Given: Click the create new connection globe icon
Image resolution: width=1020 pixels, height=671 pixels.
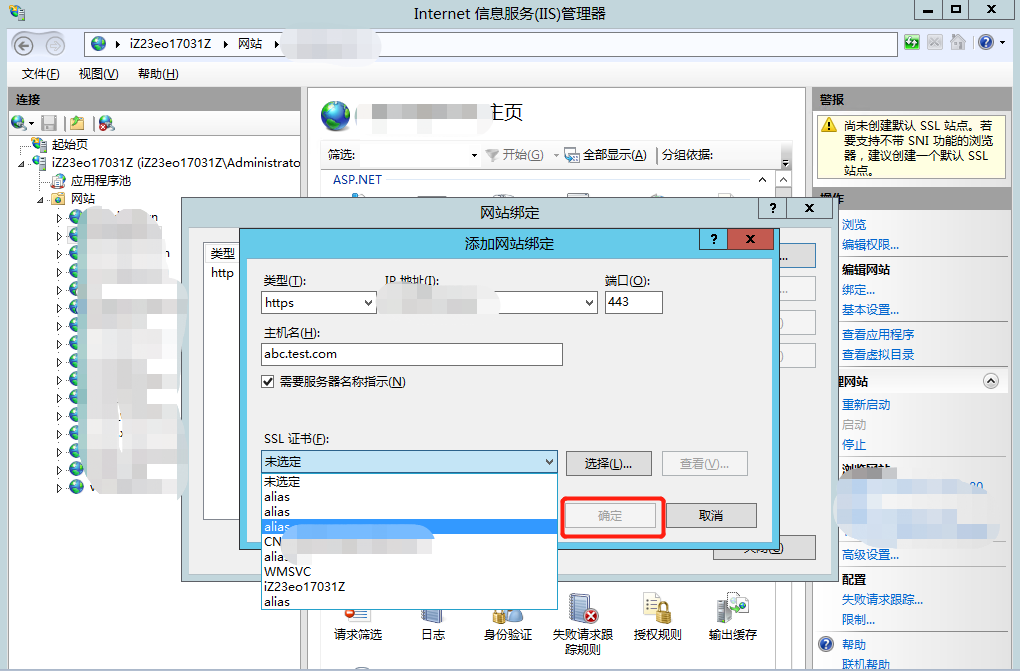Looking at the screenshot, I should pyautogui.click(x=19, y=122).
